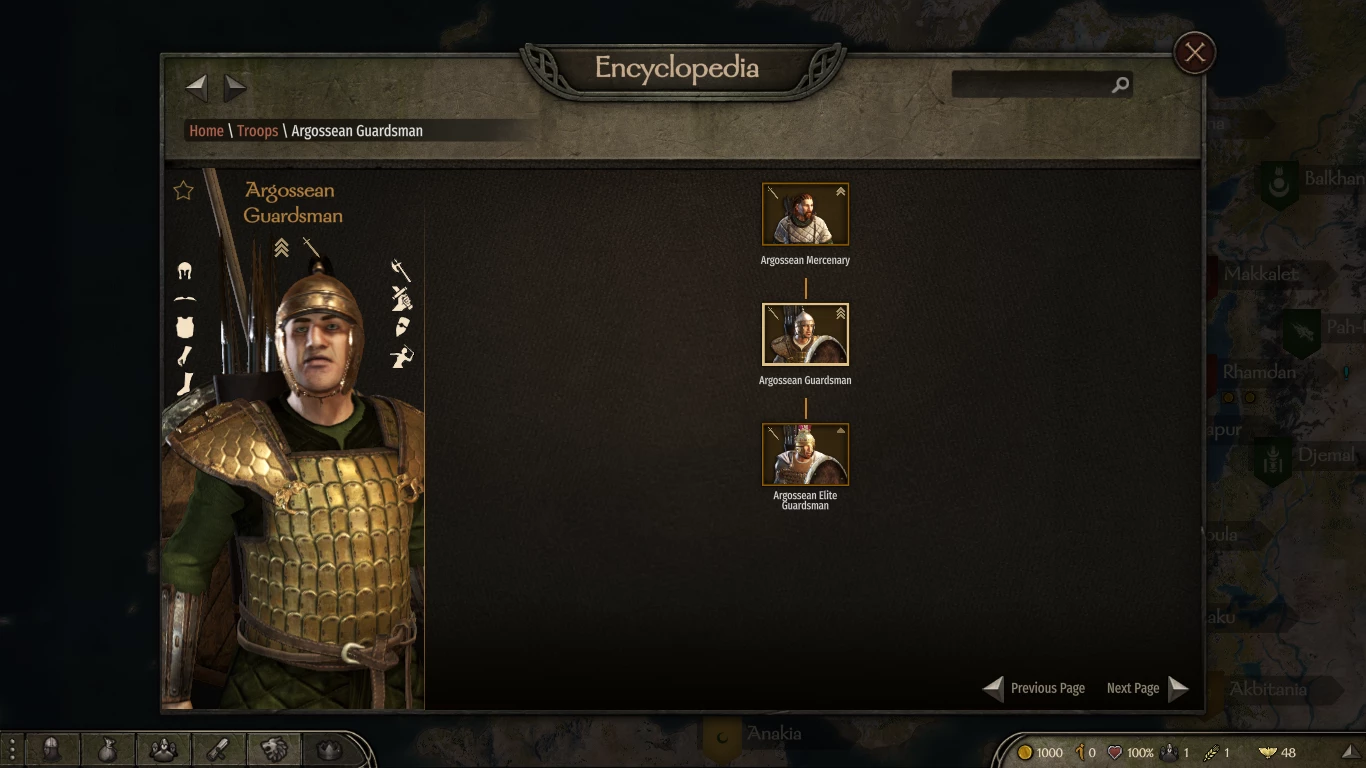Open the Inventory bag icon
Viewport: 1366px width, 768px height.
click(107, 750)
